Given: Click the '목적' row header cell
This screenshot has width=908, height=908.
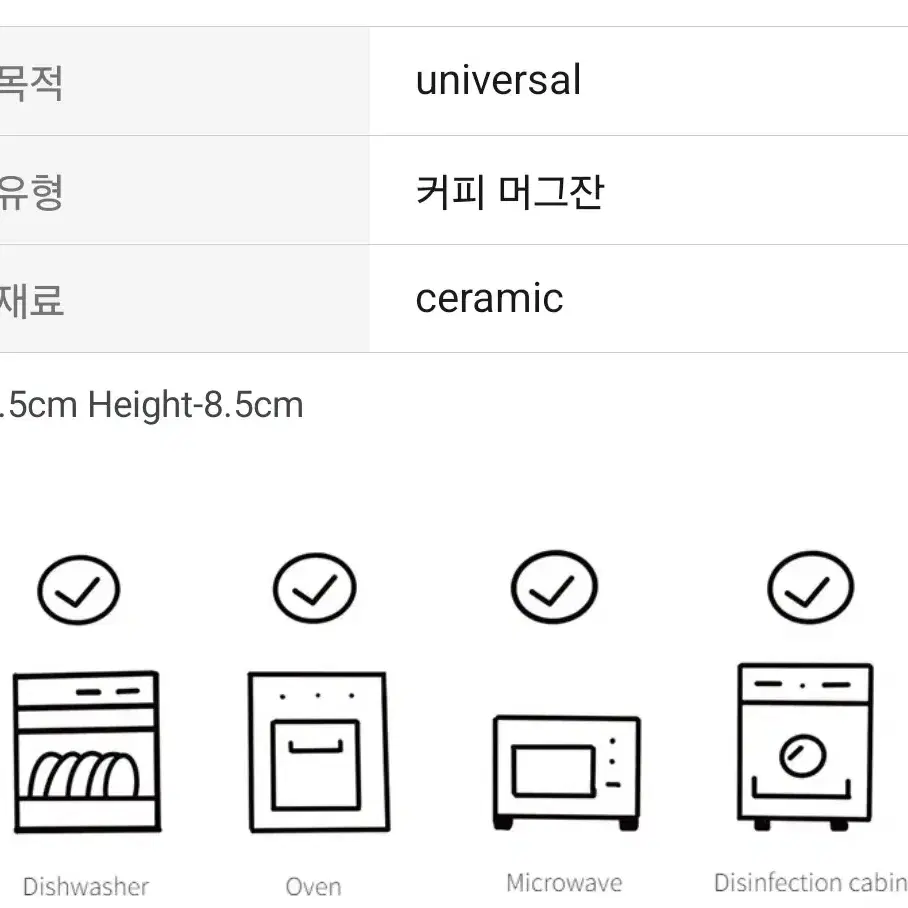Looking at the screenshot, I should (x=185, y=81).
